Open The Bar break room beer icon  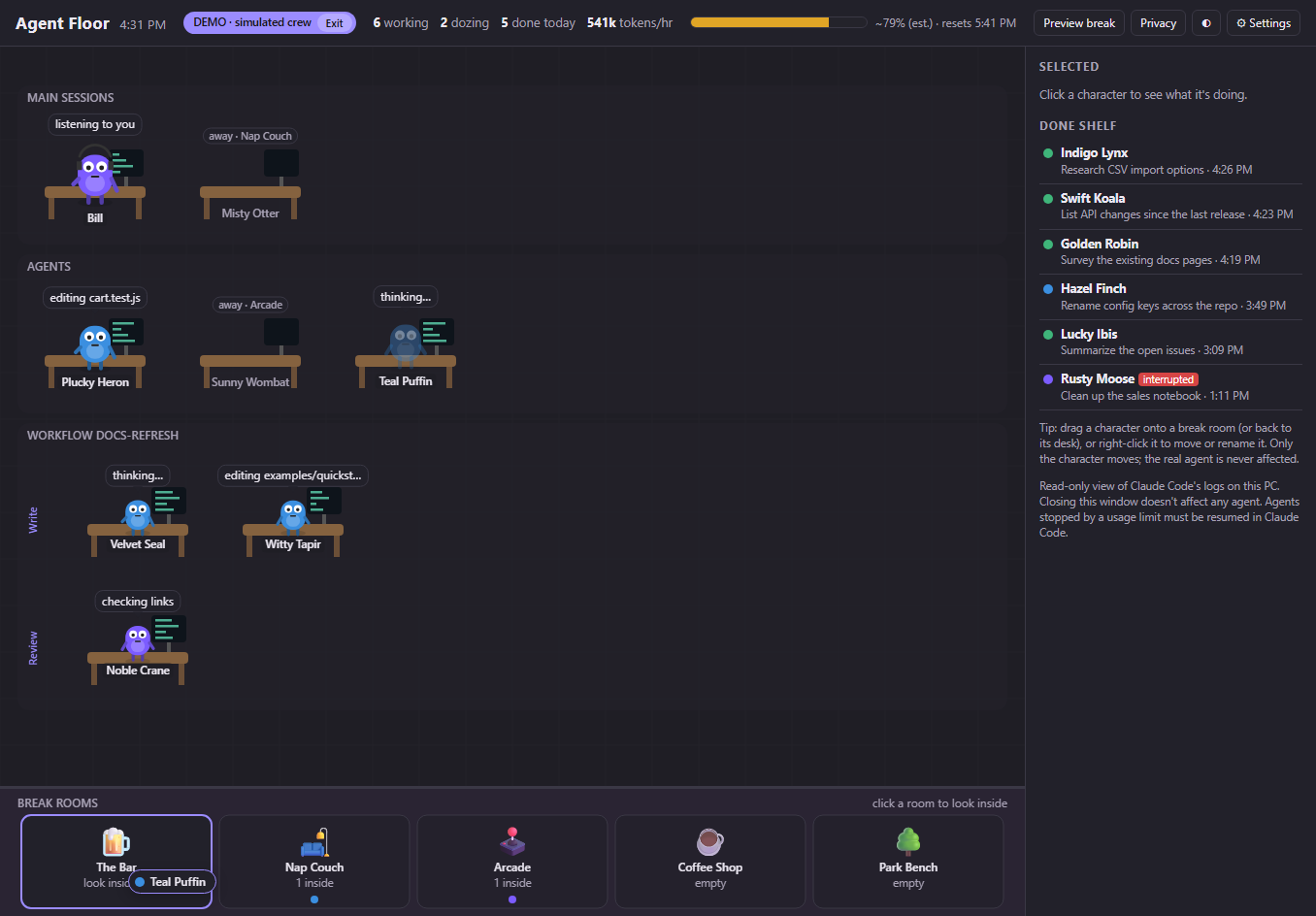pyautogui.click(x=116, y=841)
